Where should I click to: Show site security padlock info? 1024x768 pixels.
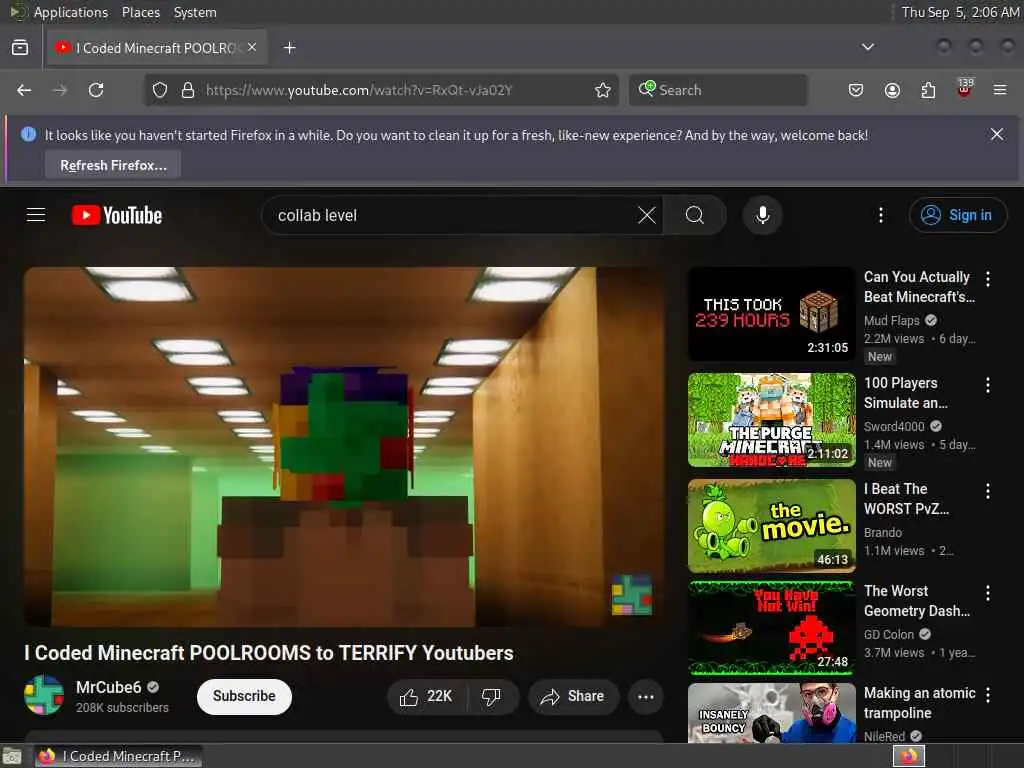[x=188, y=90]
